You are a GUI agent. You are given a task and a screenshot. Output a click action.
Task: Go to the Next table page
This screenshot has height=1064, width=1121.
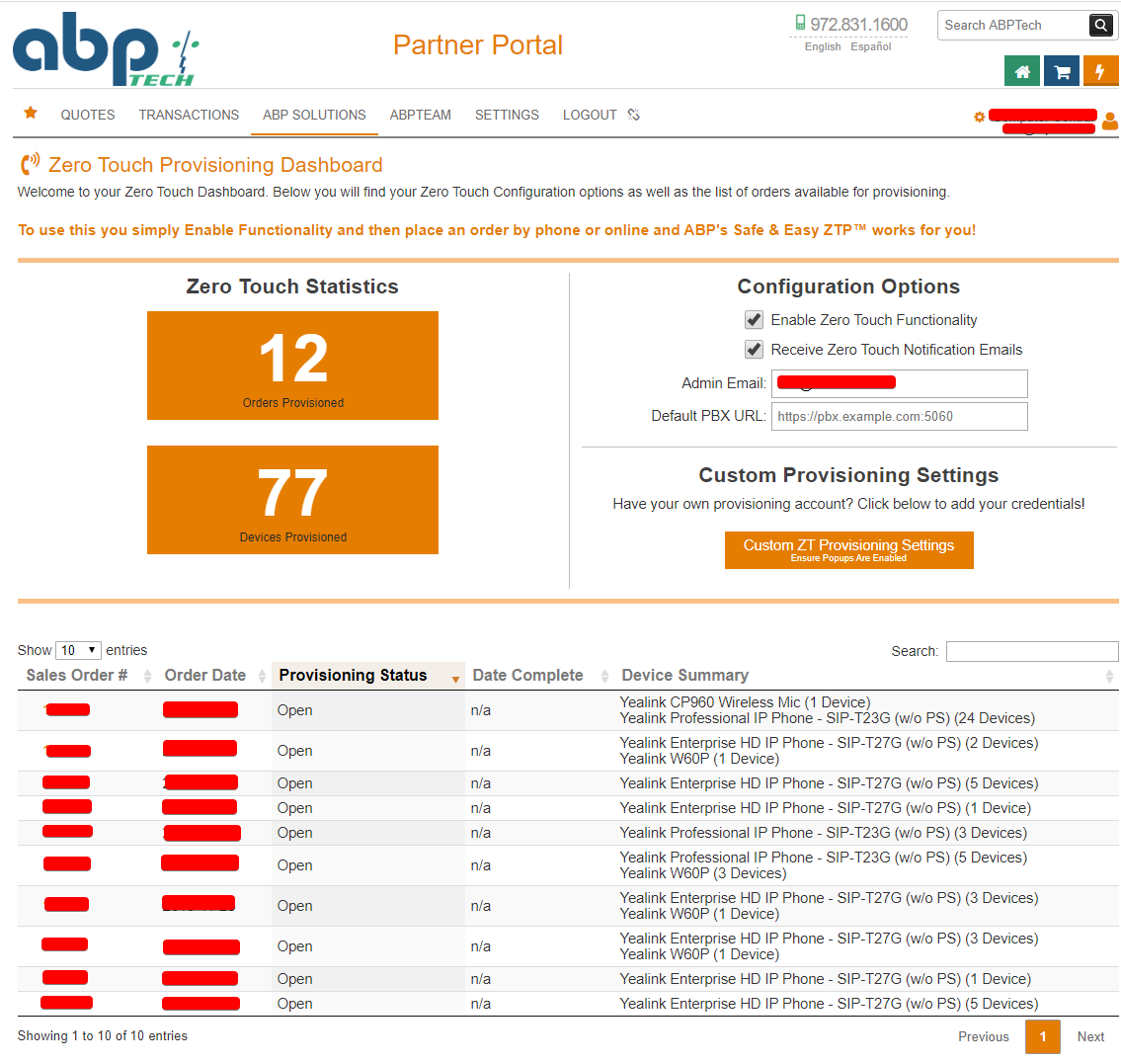1090,1036
